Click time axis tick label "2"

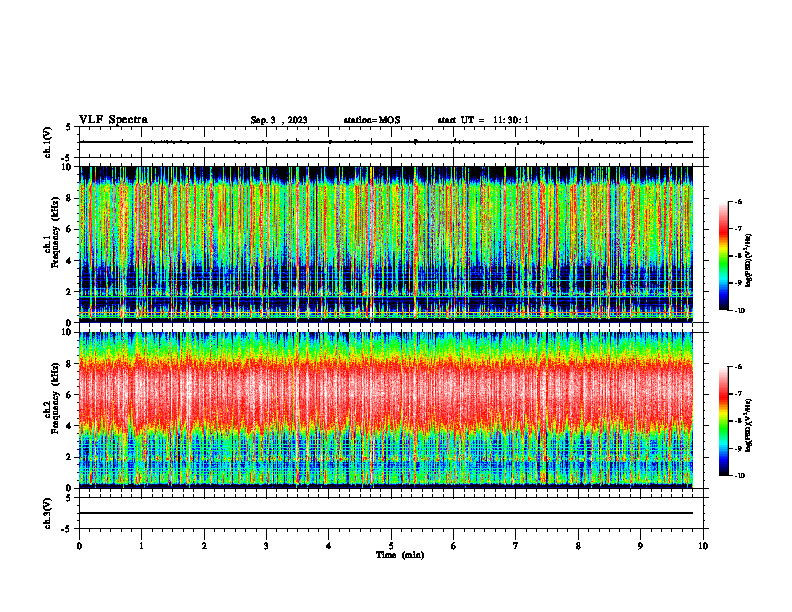click(204, 546)
